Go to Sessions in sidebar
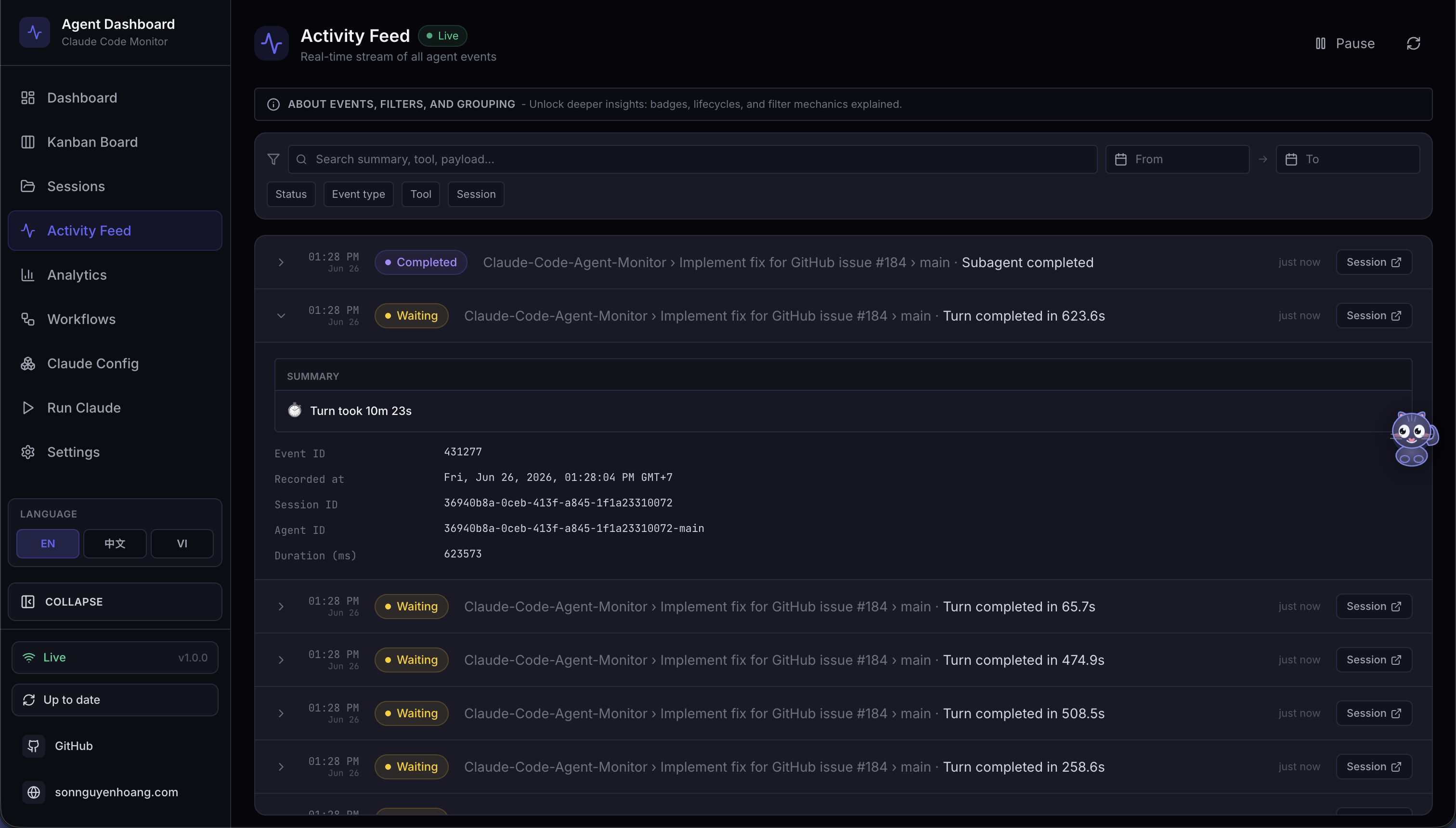1456x828 pixels. (x=115, y=186)
